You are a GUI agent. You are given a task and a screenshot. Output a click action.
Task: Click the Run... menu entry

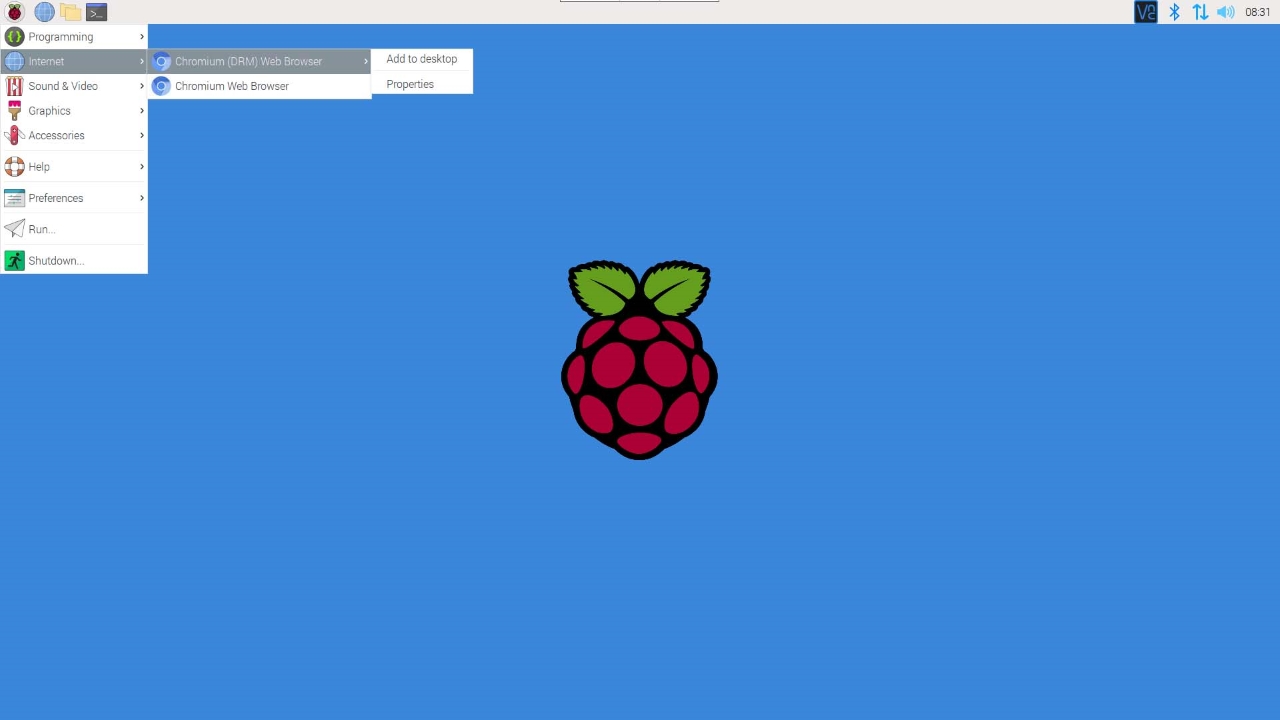point(41,229)
